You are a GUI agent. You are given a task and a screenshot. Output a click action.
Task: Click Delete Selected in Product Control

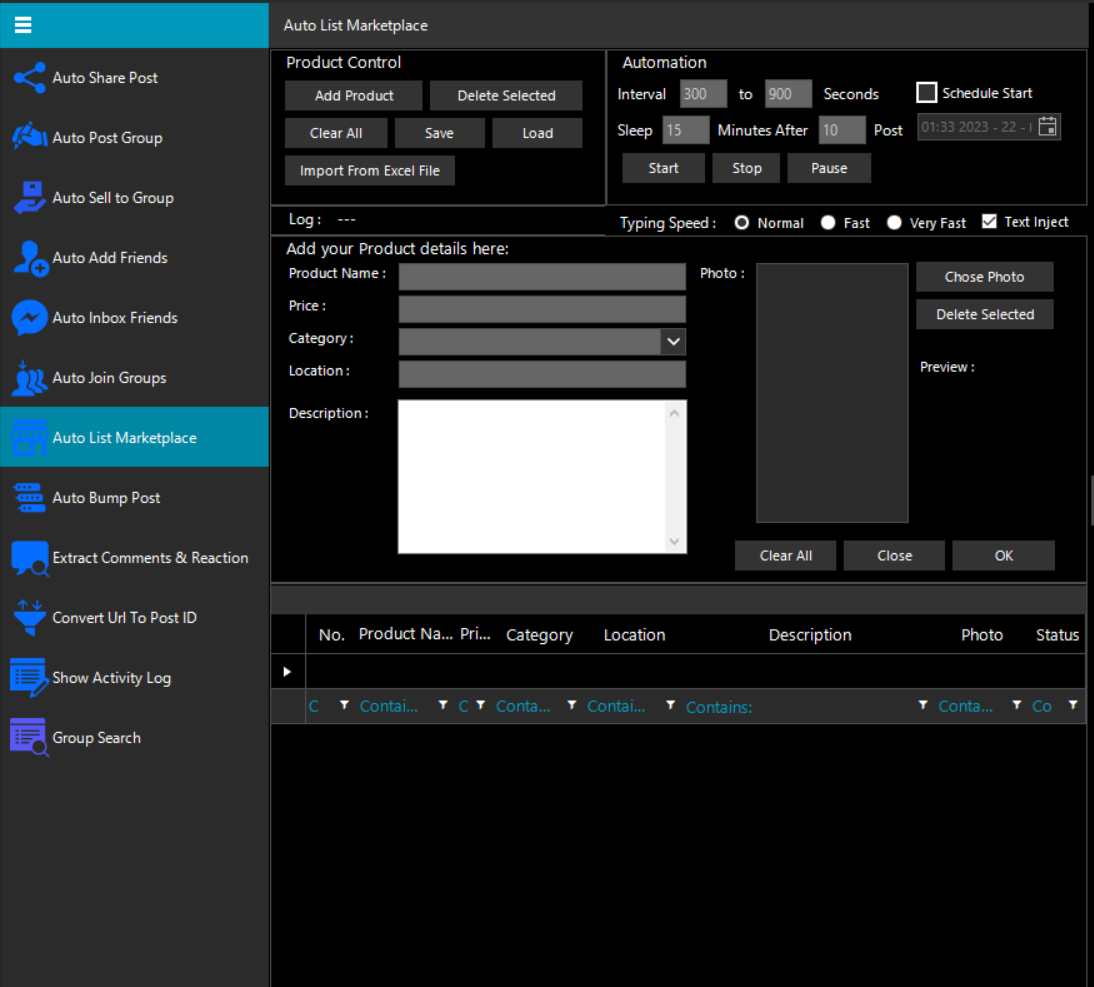click(507, 96)
